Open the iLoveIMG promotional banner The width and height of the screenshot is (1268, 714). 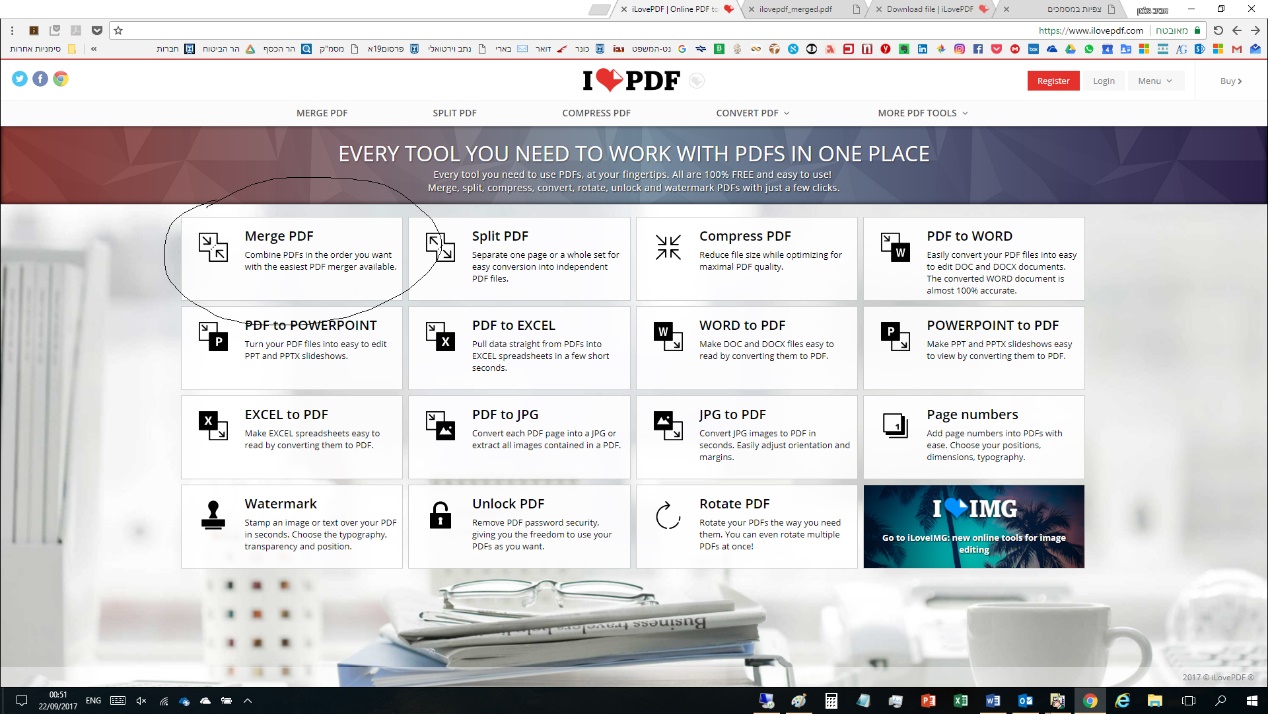click(x=974, y=526)
